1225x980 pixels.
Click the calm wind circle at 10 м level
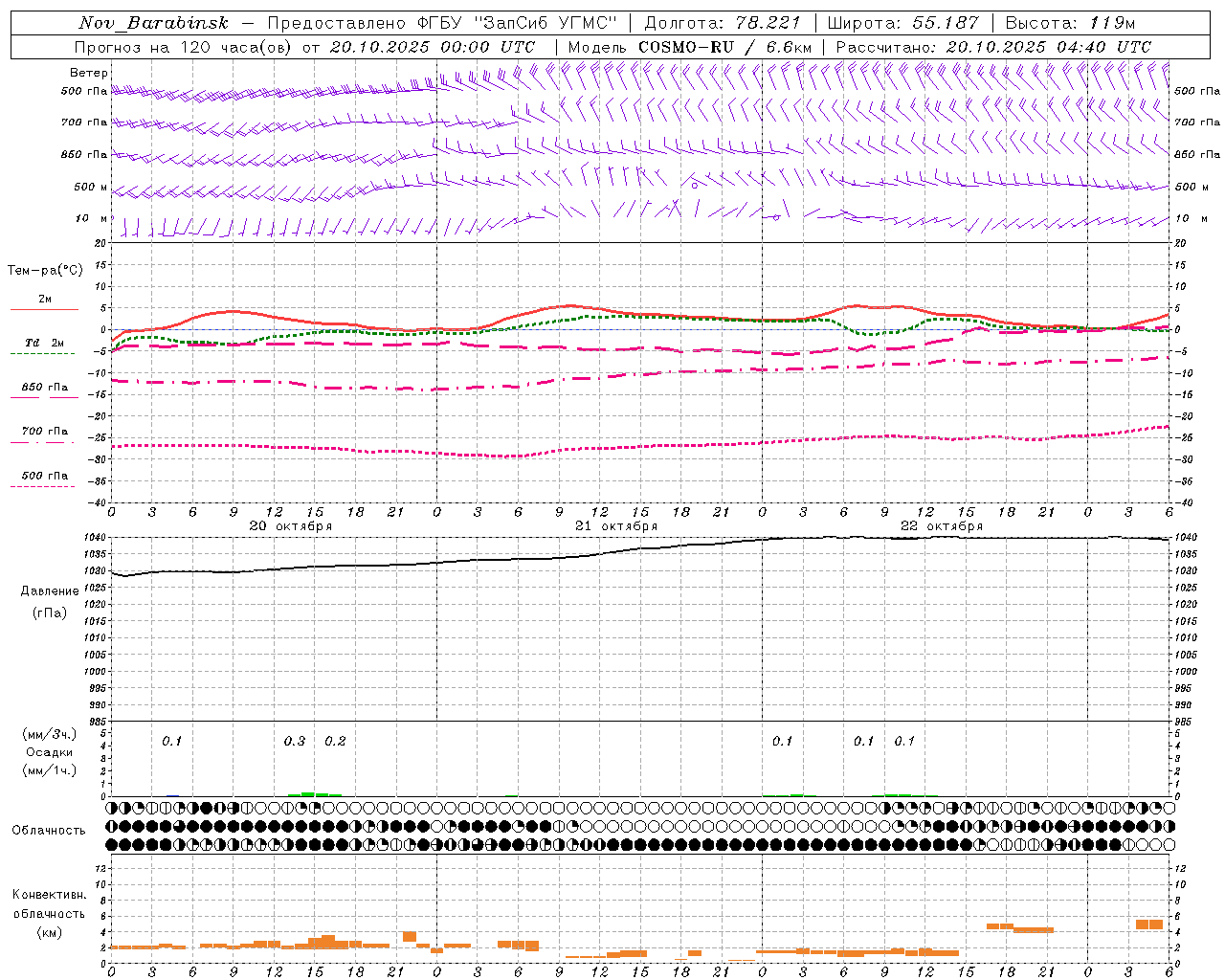pos(776,218)
